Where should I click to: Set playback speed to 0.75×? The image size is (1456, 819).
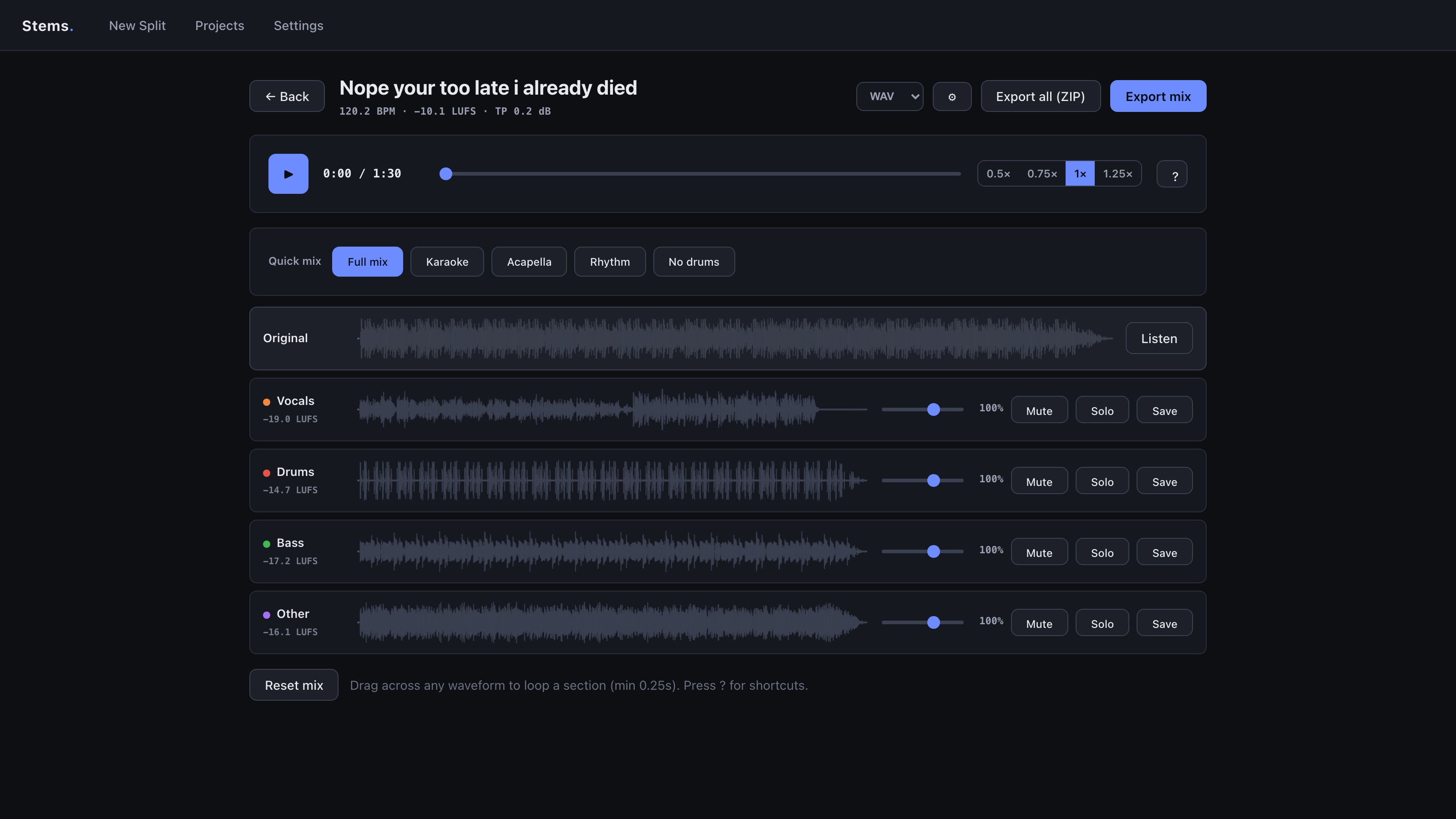(x=1041, y=173)
